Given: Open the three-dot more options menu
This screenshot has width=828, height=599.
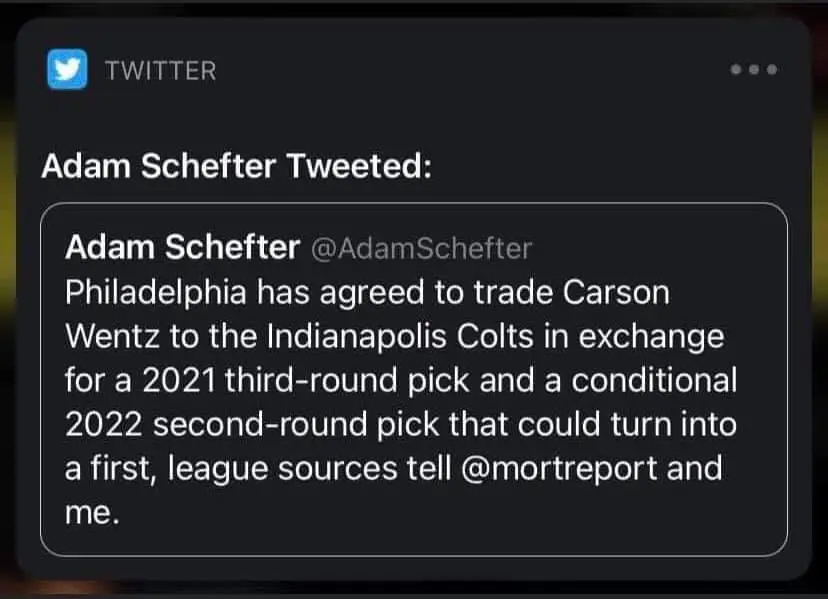Looking at the screenshot, I should 754,70.
